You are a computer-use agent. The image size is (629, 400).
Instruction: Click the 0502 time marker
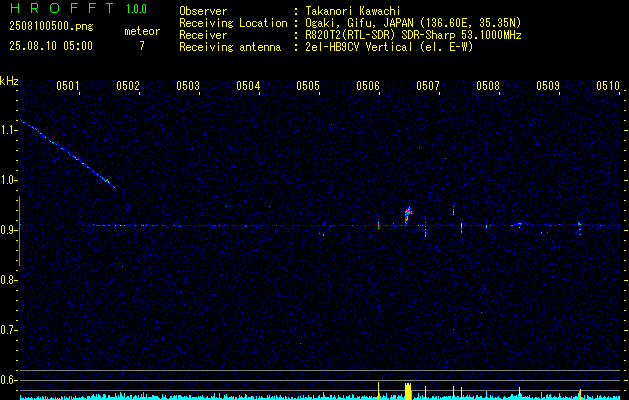[128, 86]
